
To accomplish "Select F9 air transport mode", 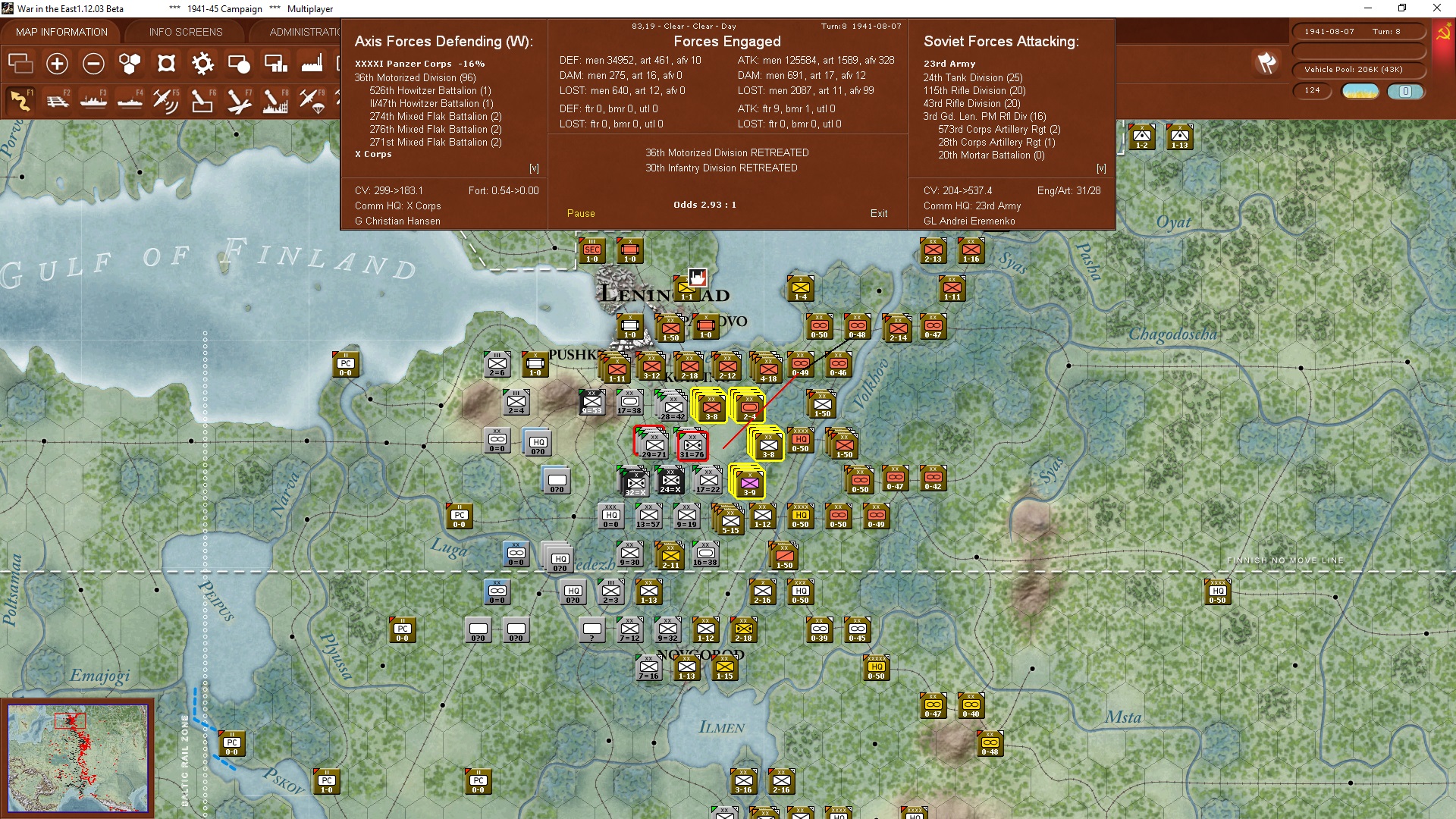I will tap(312, 100).
